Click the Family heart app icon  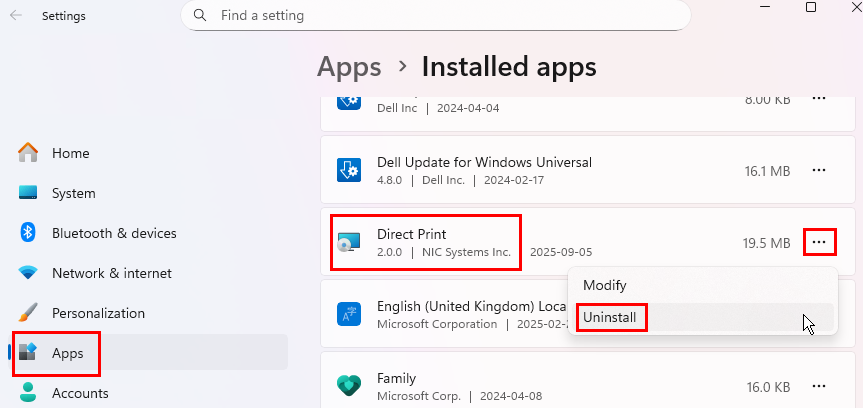[349, 387]
